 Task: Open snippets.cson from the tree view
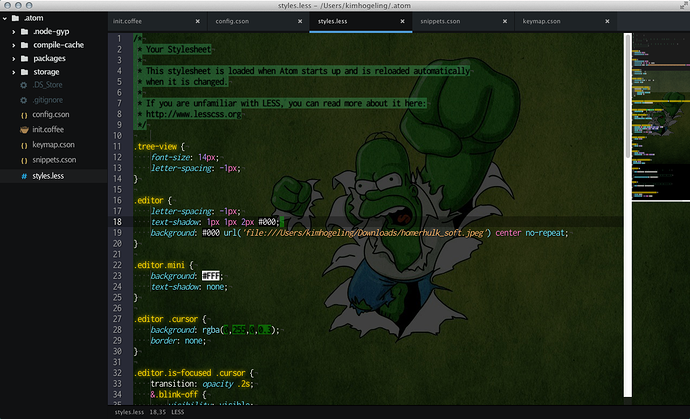(54, 160)
